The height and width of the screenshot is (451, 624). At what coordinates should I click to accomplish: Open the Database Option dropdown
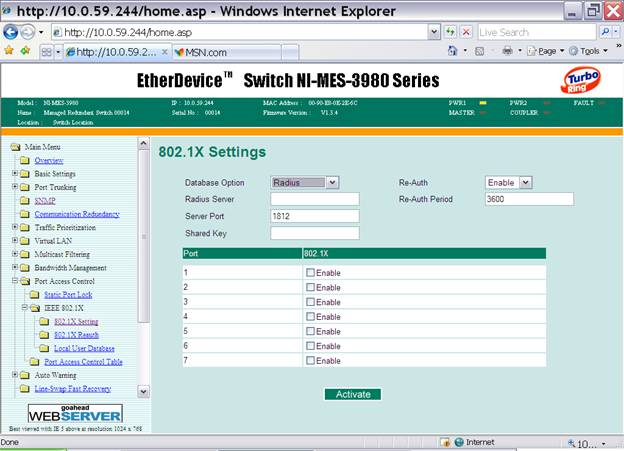(305, 182)
